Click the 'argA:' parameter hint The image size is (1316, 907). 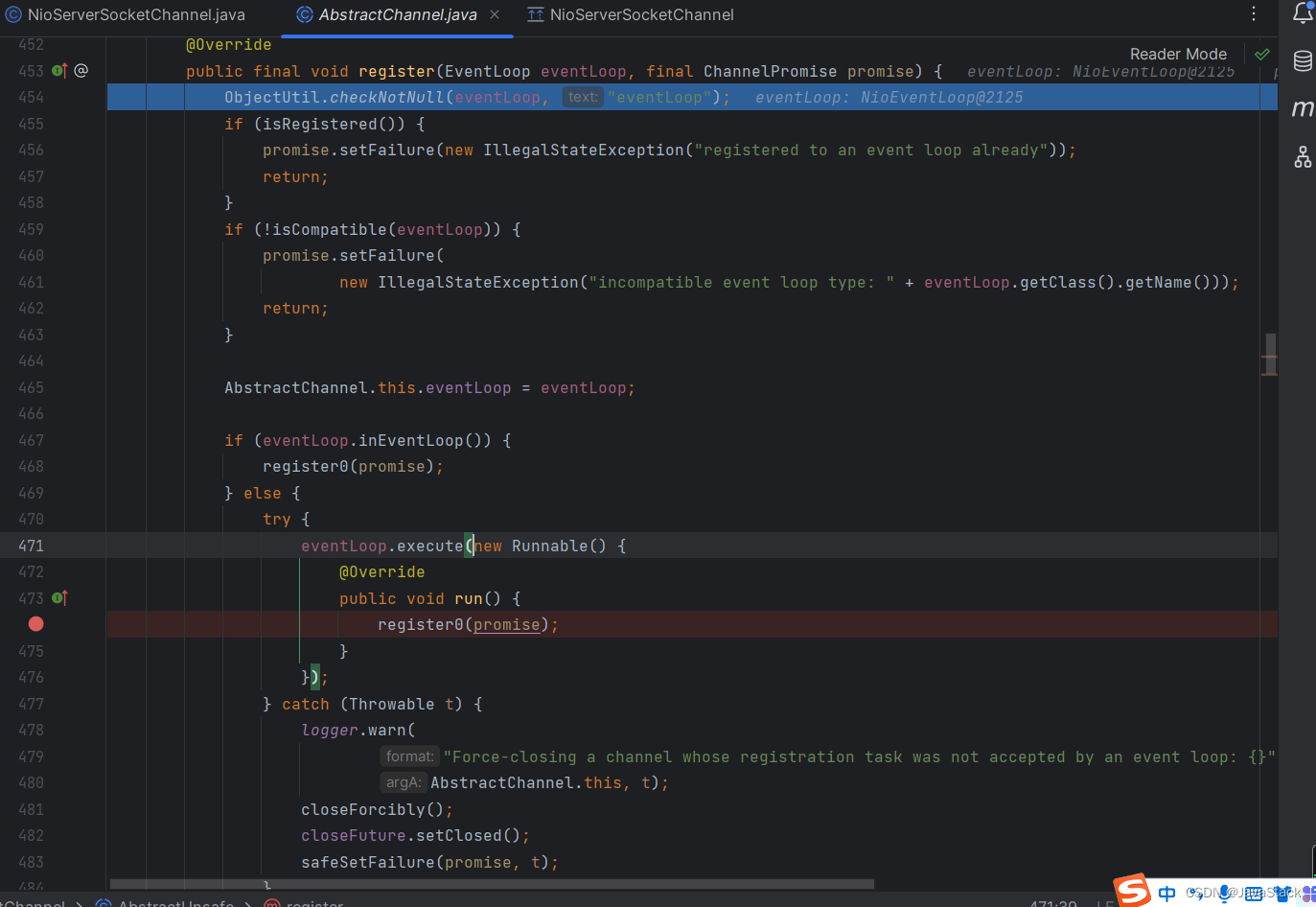click(x=404, y=782)
